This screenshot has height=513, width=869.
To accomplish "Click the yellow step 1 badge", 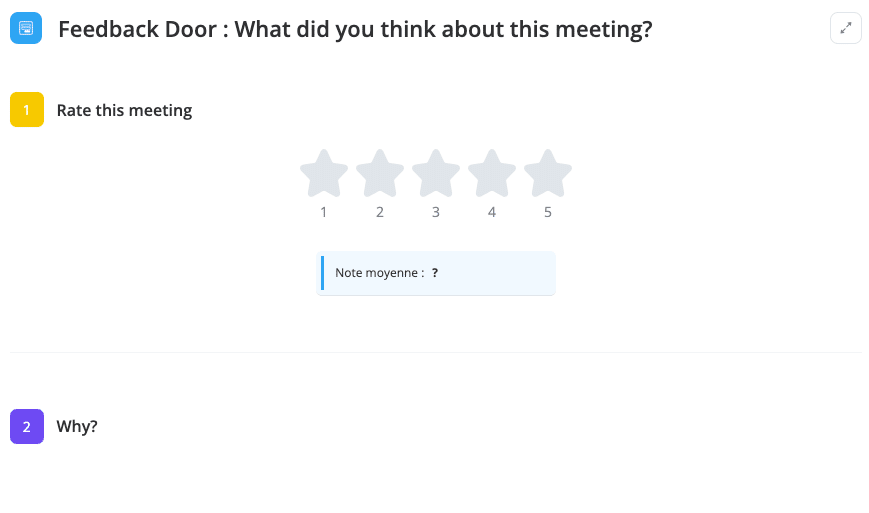I will [x=27, y=110].
